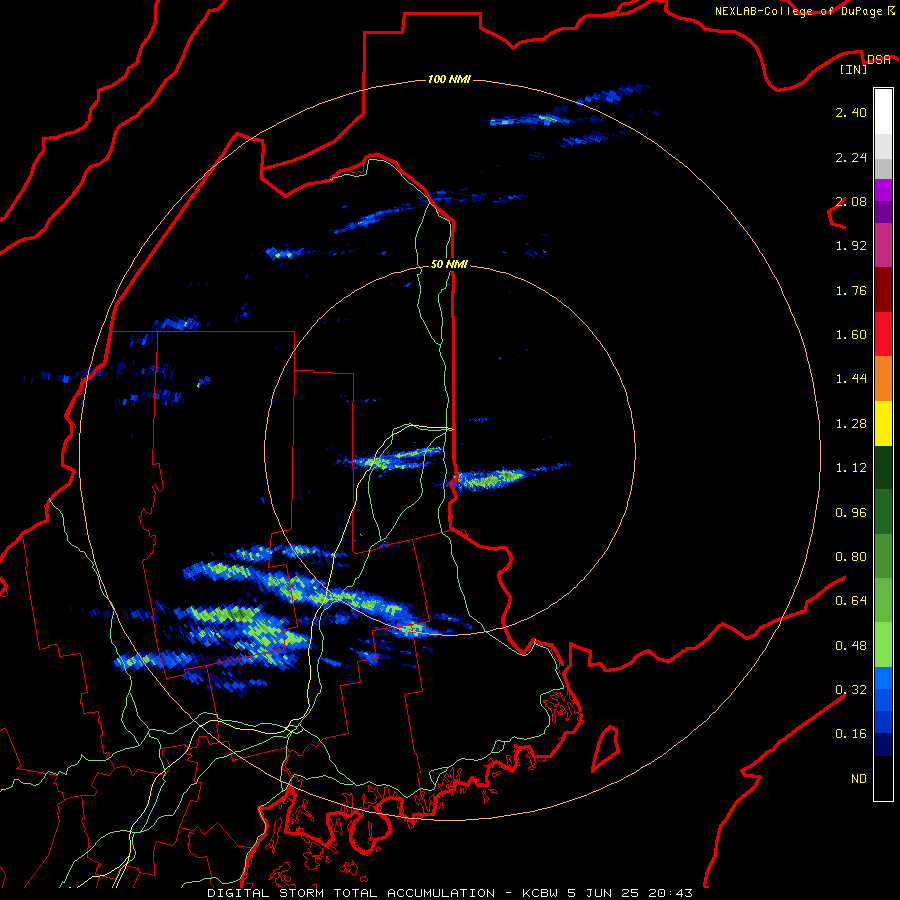The image size is (900, 900).
Task: Click the darkest green 1.12 legend swatch
Action: point(883,468)
